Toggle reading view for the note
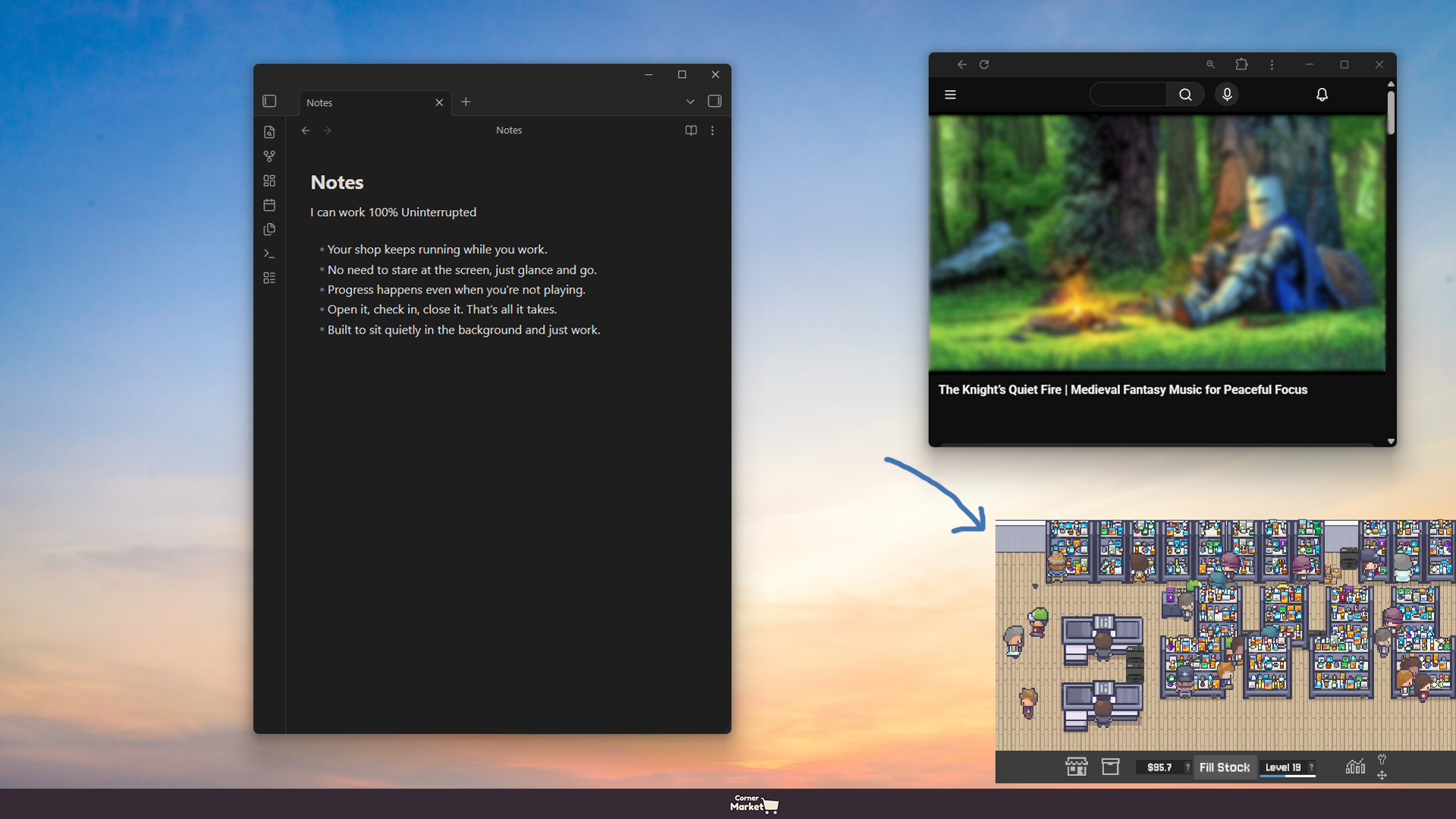Viewport: 1456px width, 819px height. point(691,130)
